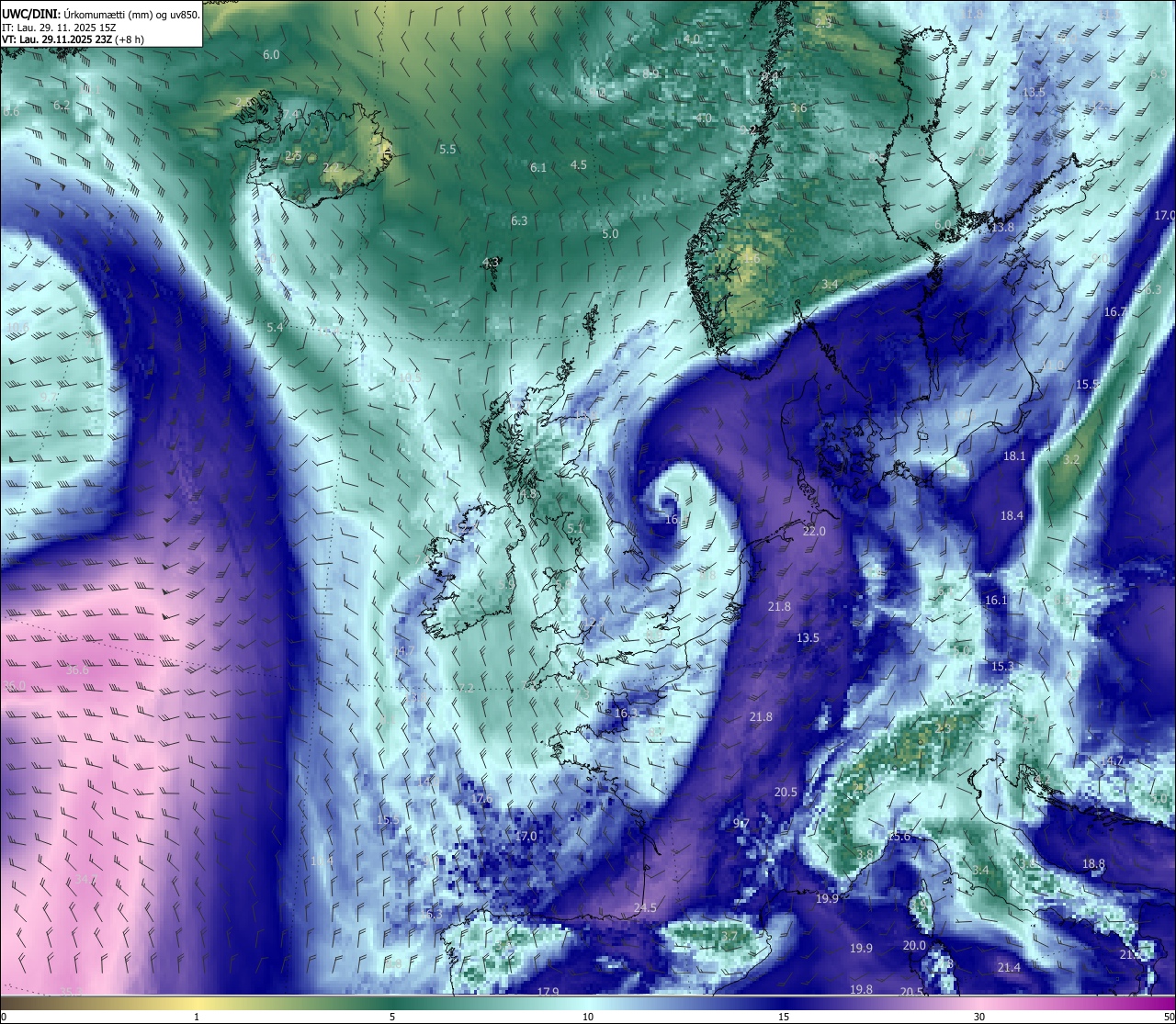Screen dimensions: 1176x1024
Task: Click the color scale tick label '1'
Action: 197,1017
